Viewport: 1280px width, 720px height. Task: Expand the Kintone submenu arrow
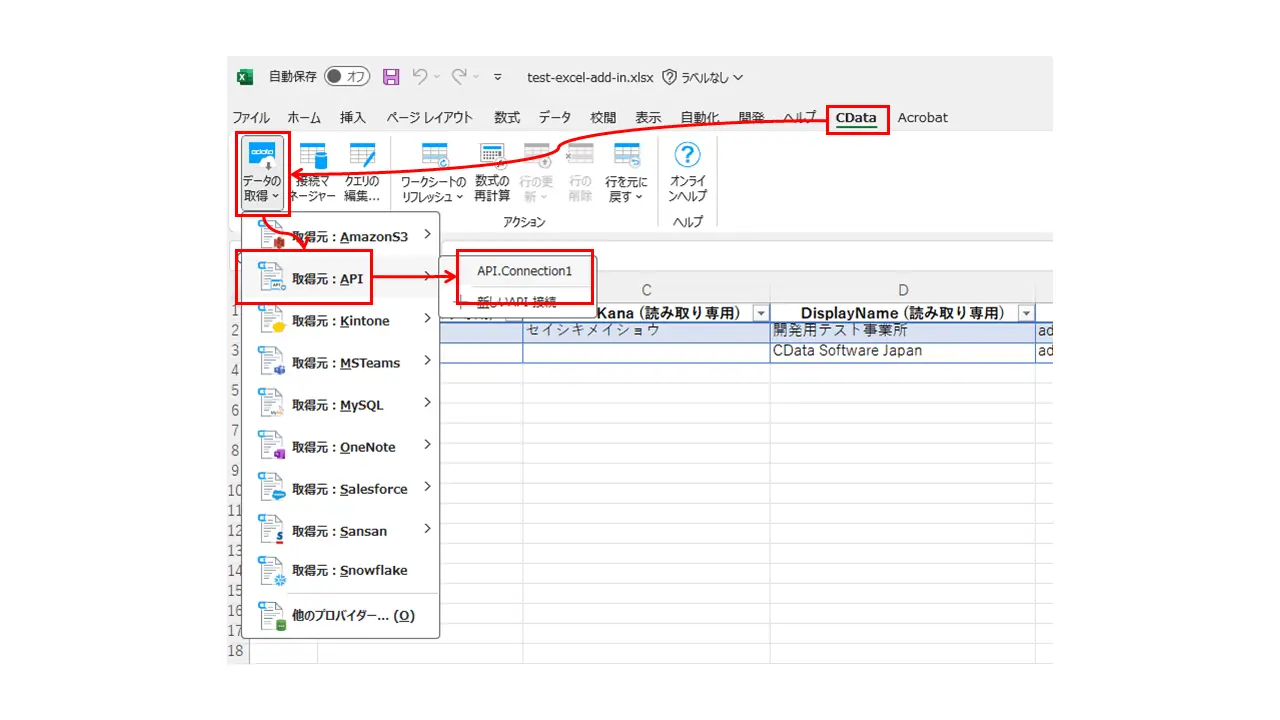(x=427, y=319)
